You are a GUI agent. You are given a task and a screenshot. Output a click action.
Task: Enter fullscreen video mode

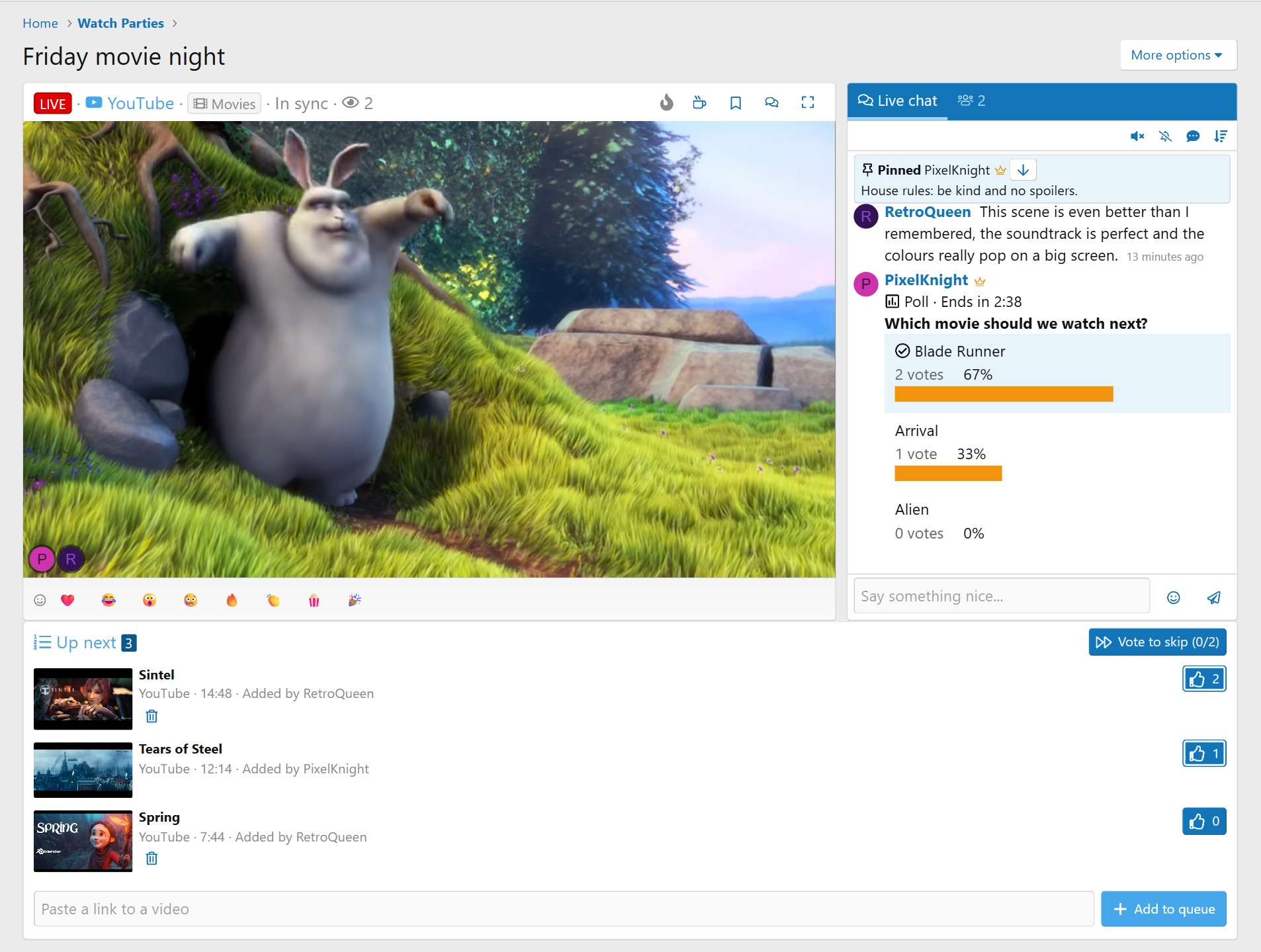point(808,103)
